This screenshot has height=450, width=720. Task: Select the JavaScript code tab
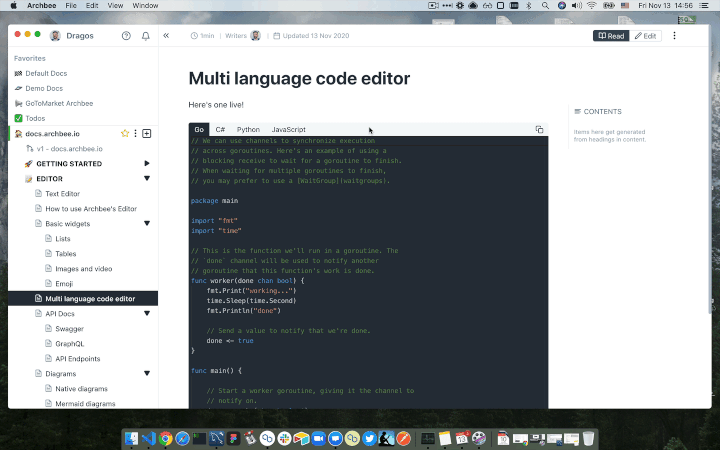point(289,130)
